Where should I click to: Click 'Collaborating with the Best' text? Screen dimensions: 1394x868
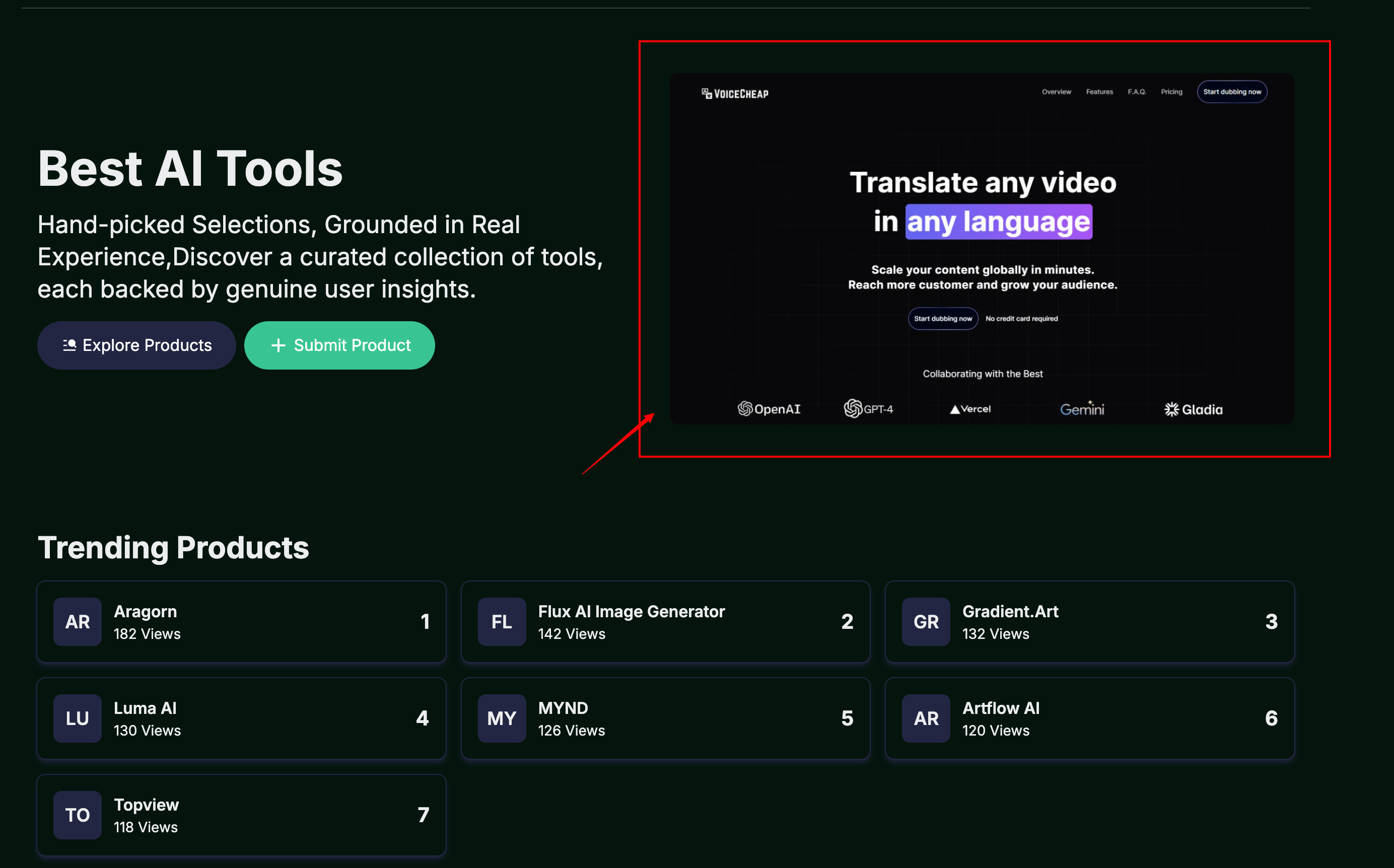[983, 374]
